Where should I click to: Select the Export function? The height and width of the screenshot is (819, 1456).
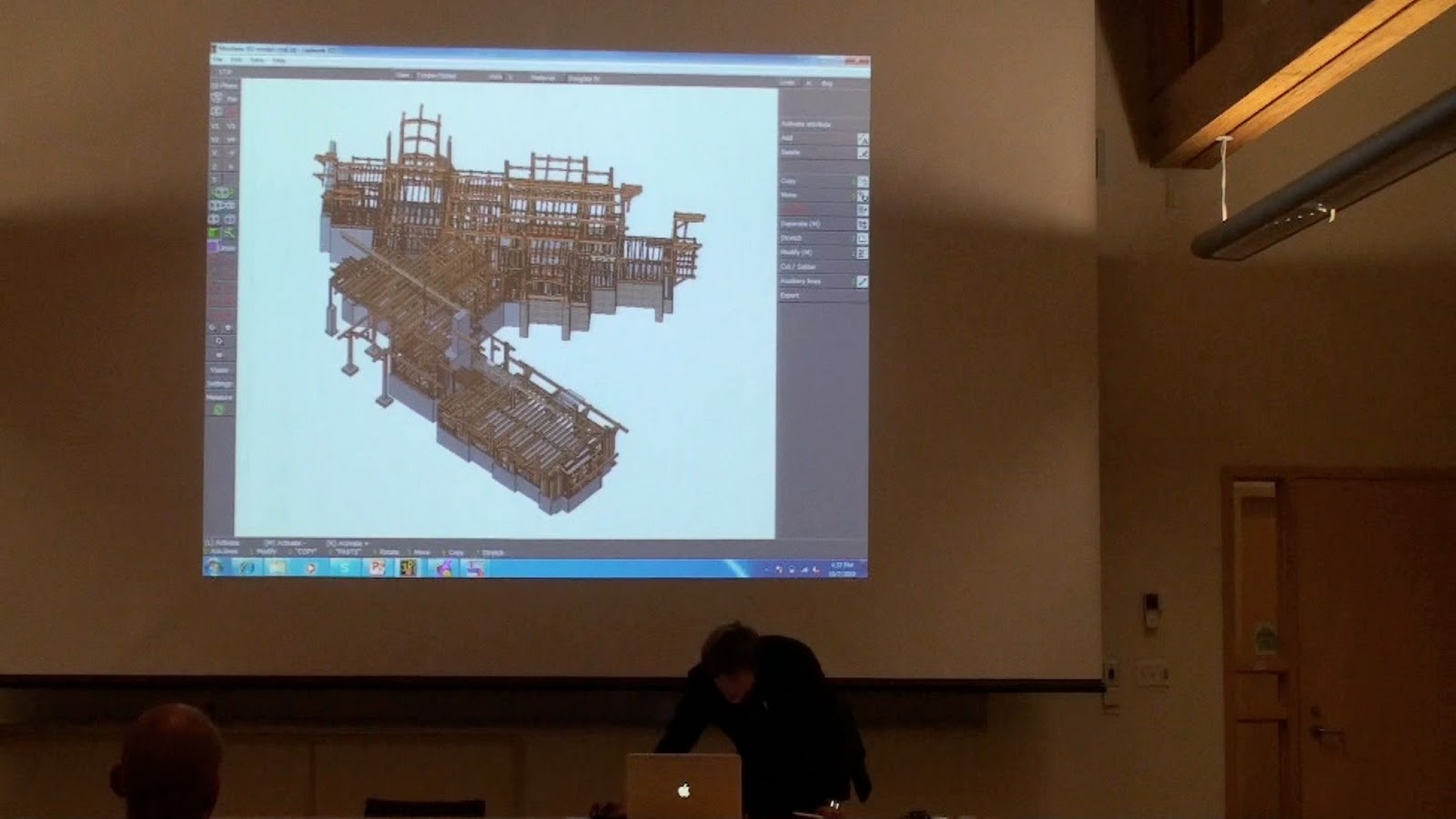click(x=790, y=296)
